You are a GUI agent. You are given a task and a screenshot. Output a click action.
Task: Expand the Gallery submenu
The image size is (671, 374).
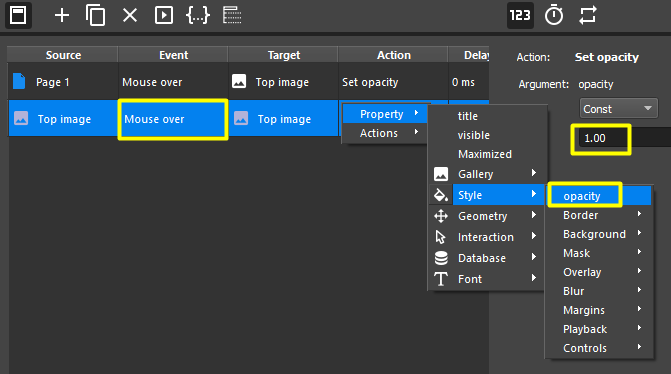pos(487,174)
